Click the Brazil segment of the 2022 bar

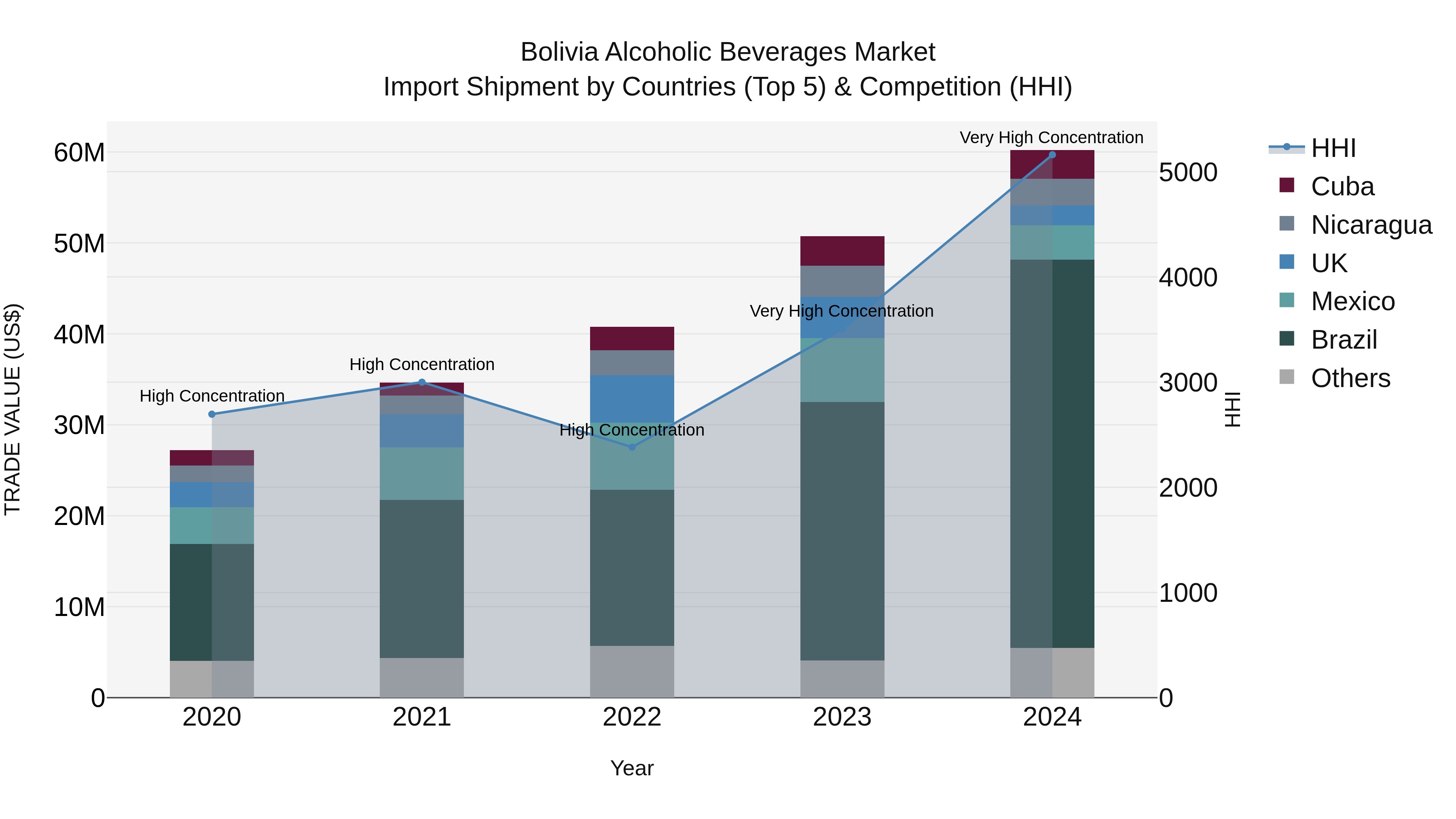(632, 568)
